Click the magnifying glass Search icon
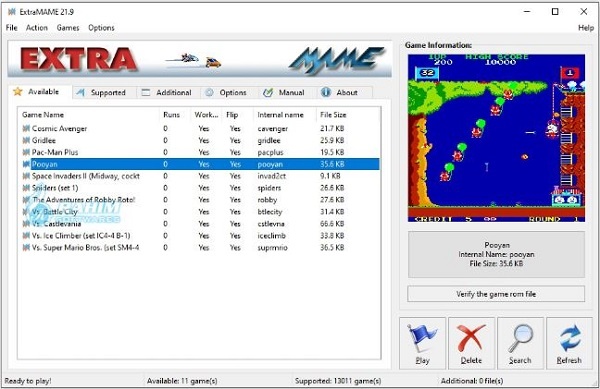Viewport: 600px width, 389px height. point(520,338)
